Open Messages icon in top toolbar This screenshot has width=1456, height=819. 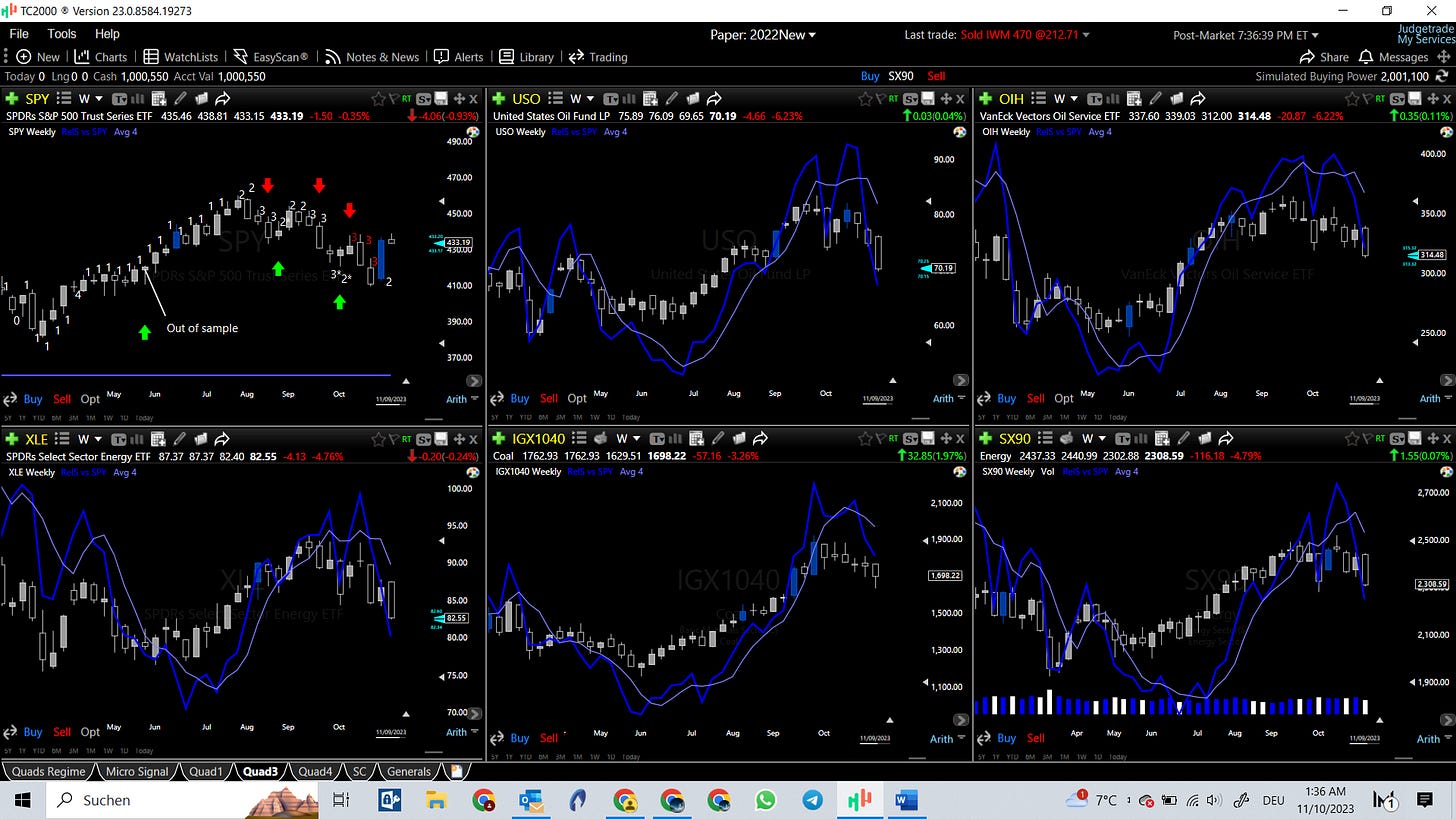pyautogui.click(x=1364, y=57)
